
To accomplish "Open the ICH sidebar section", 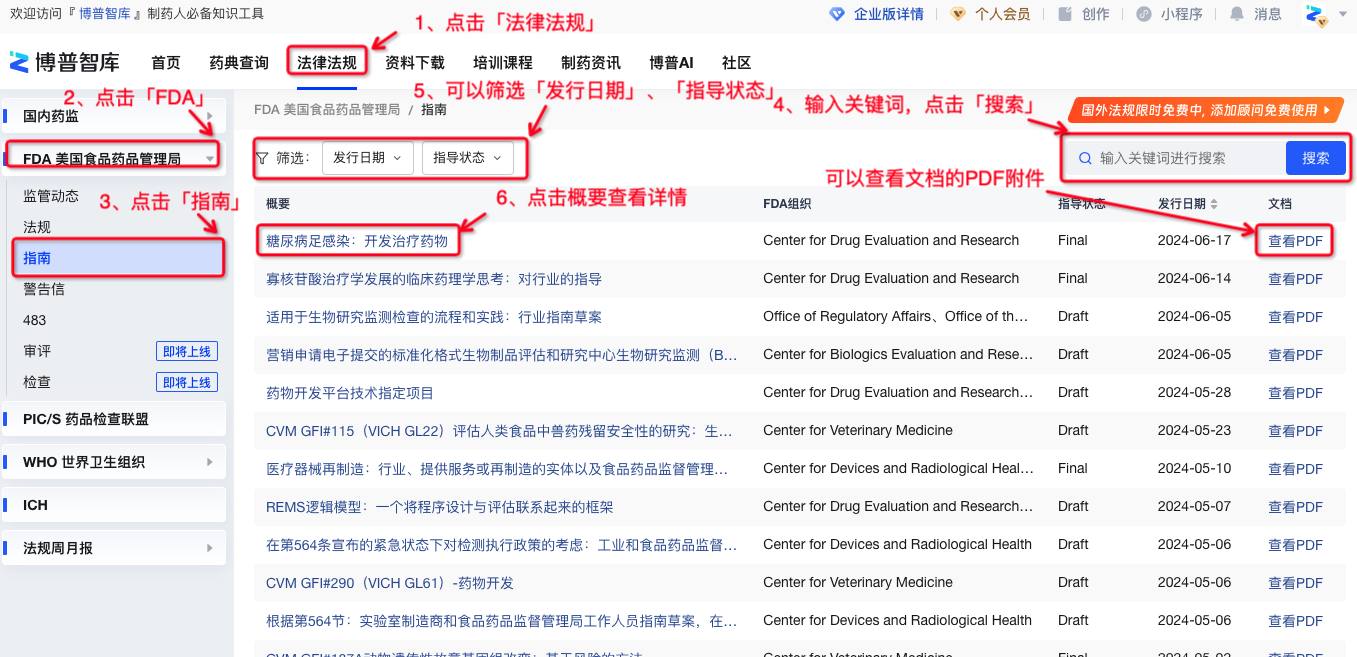I will 113,505.
